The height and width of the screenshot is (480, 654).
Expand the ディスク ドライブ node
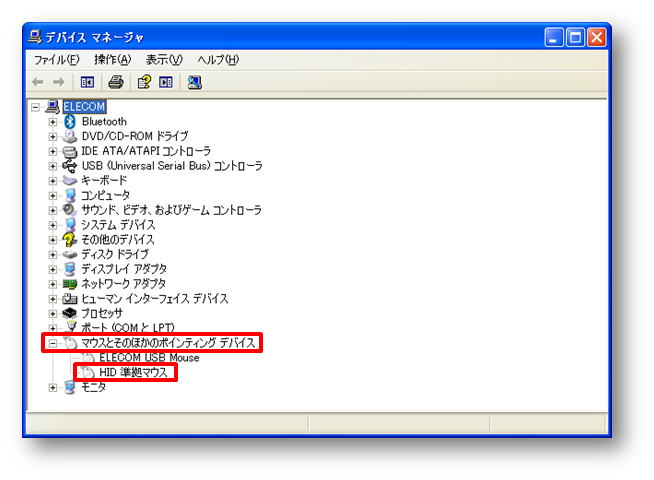pos(53,254)
